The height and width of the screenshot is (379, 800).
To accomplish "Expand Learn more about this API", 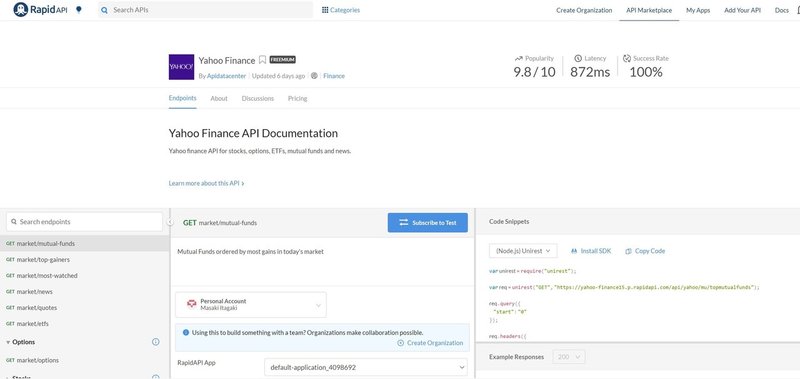I will click(x=206, y=183).
